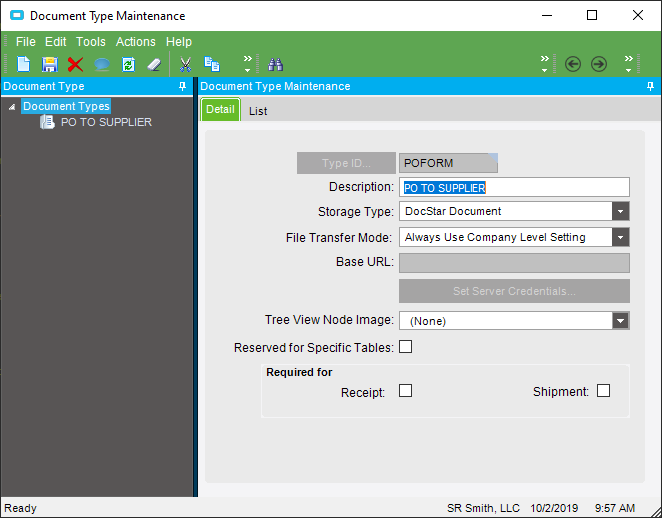Cut with the scissors icon
The width and height of the screenshot is (662, 518).
(x=185, y=65)
